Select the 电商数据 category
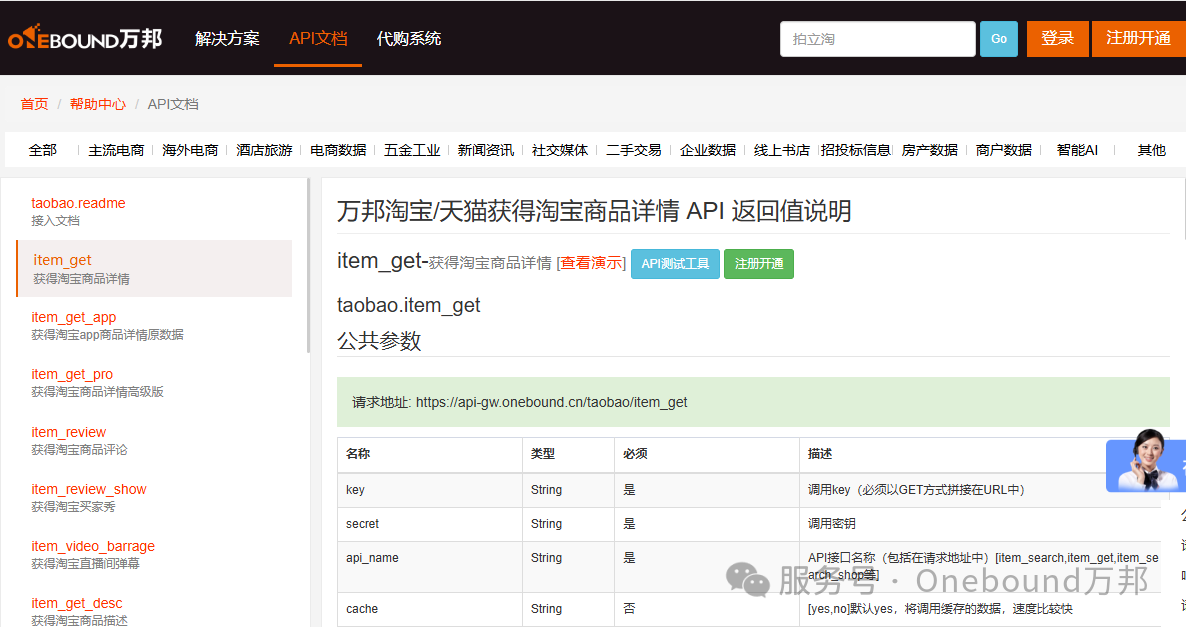Screen dimensions: 1186x627 pos(338,151)
